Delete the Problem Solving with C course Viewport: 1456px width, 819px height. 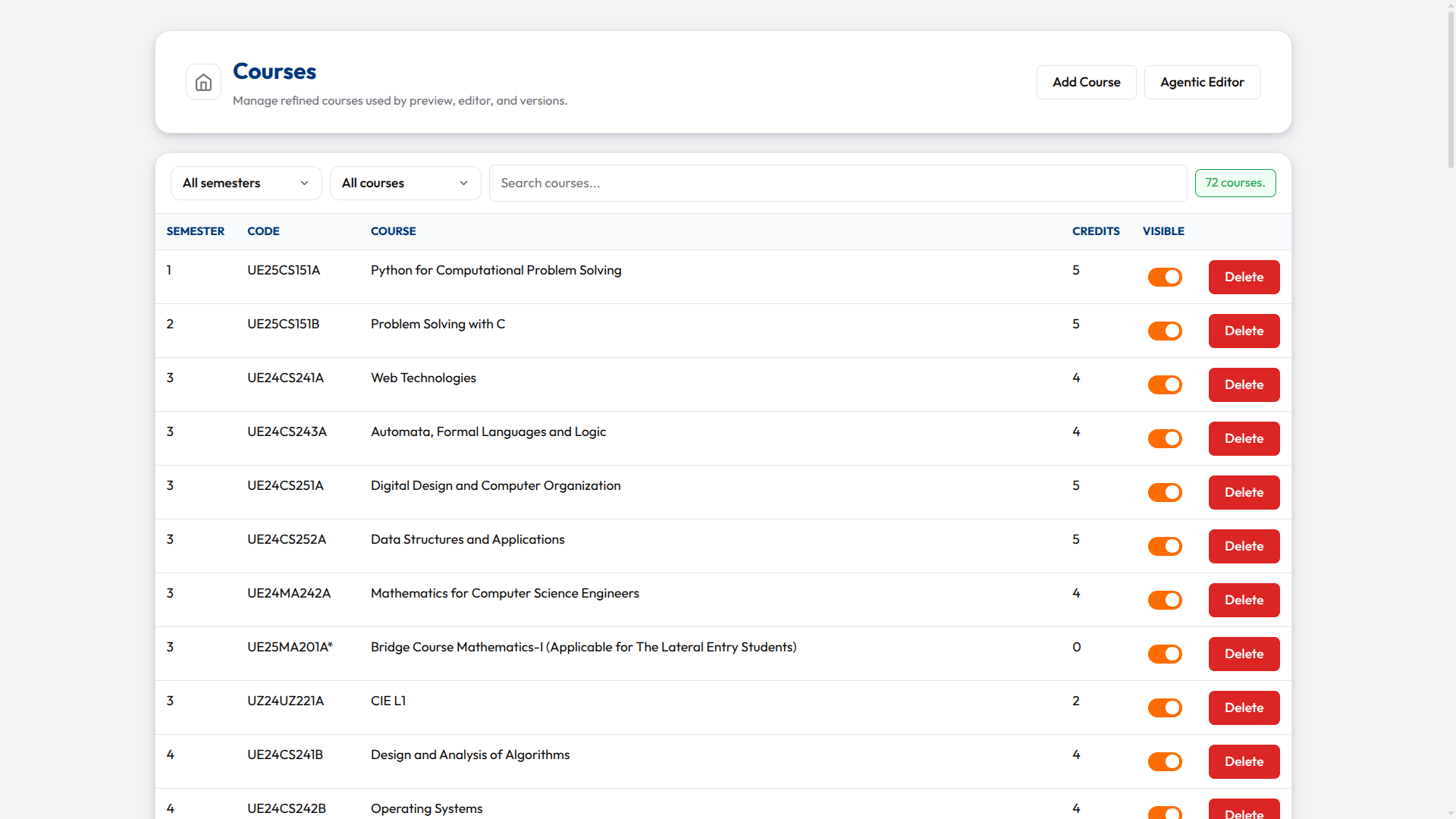tap(1244, 331)
